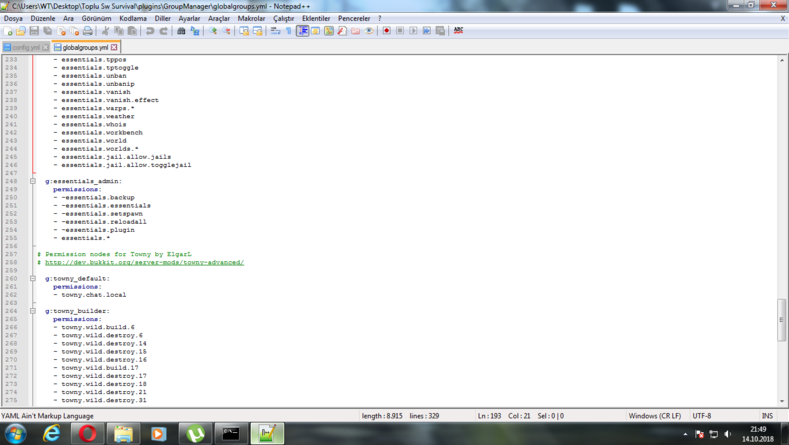Click the ABC spell check icon
The width and height of the screenshot is (789, 445).
pyautogui.click(x=458, y=31)
